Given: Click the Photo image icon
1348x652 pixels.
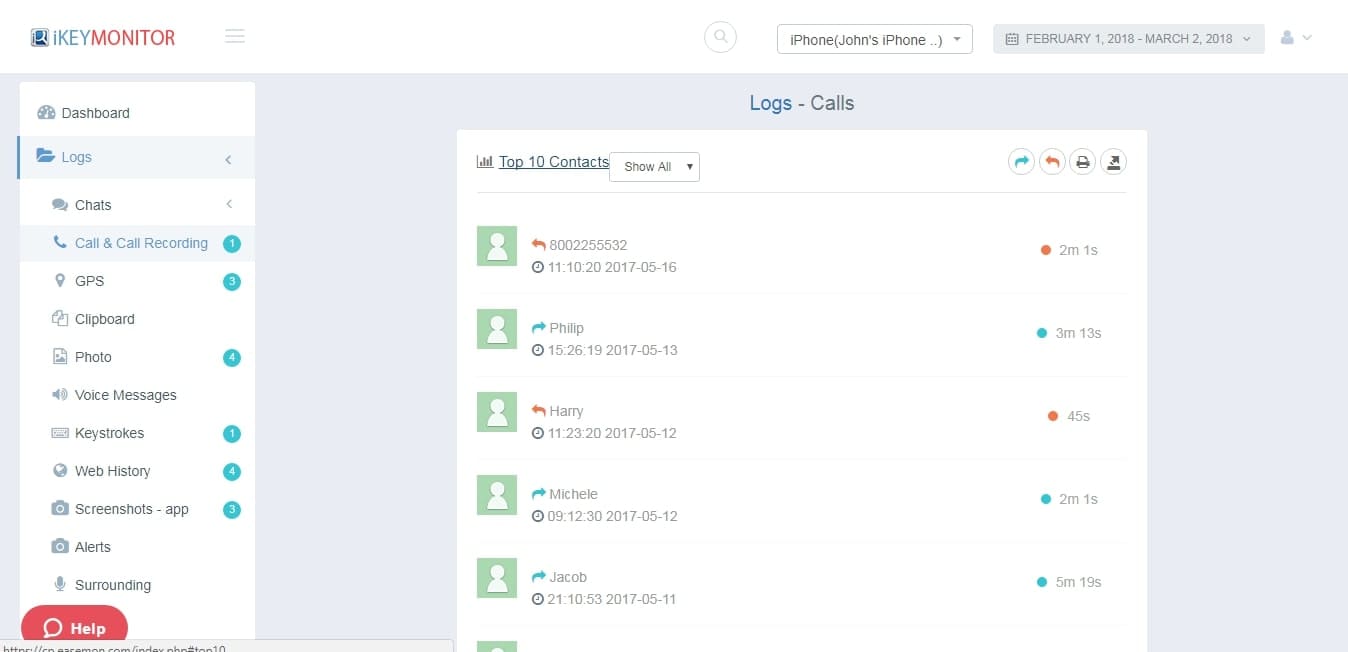Looking at the screenshot, I should coord(59,357).
